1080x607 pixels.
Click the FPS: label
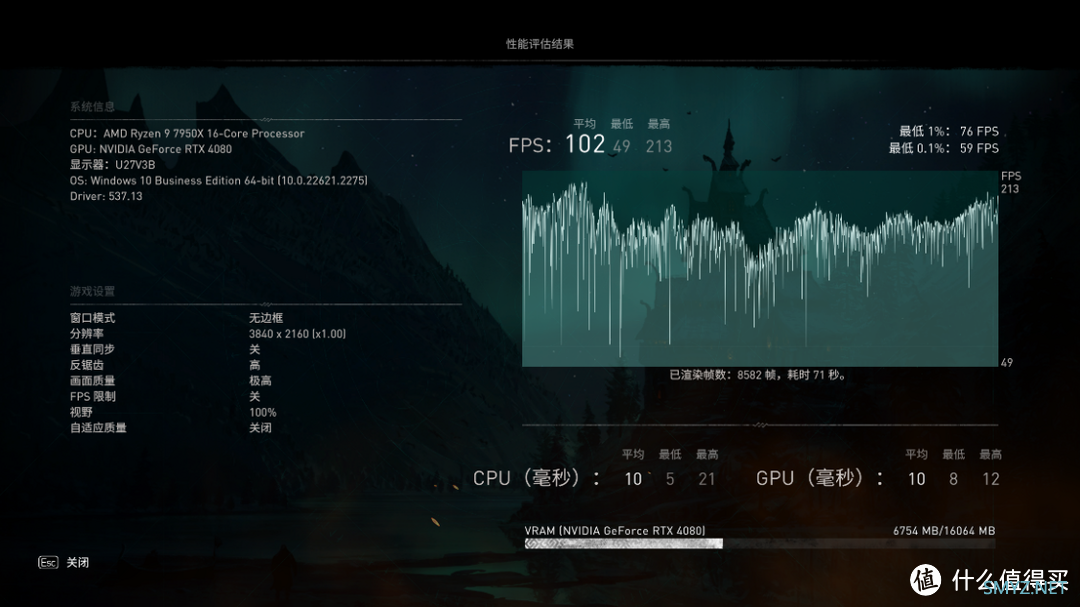(x=530, y=145)
